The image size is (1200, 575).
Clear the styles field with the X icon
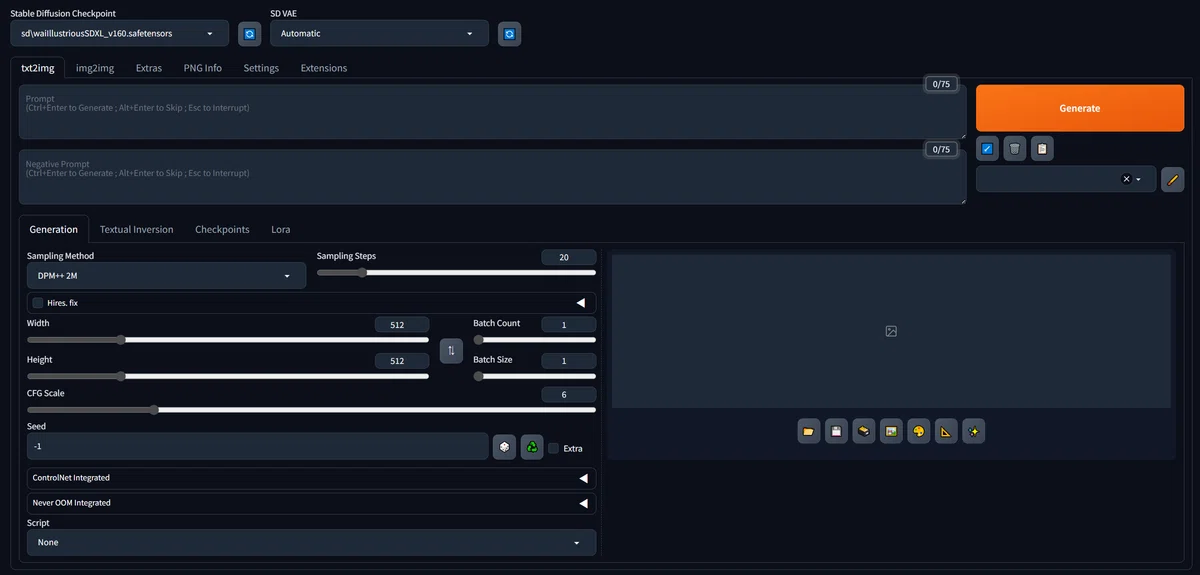[1126, 179]
